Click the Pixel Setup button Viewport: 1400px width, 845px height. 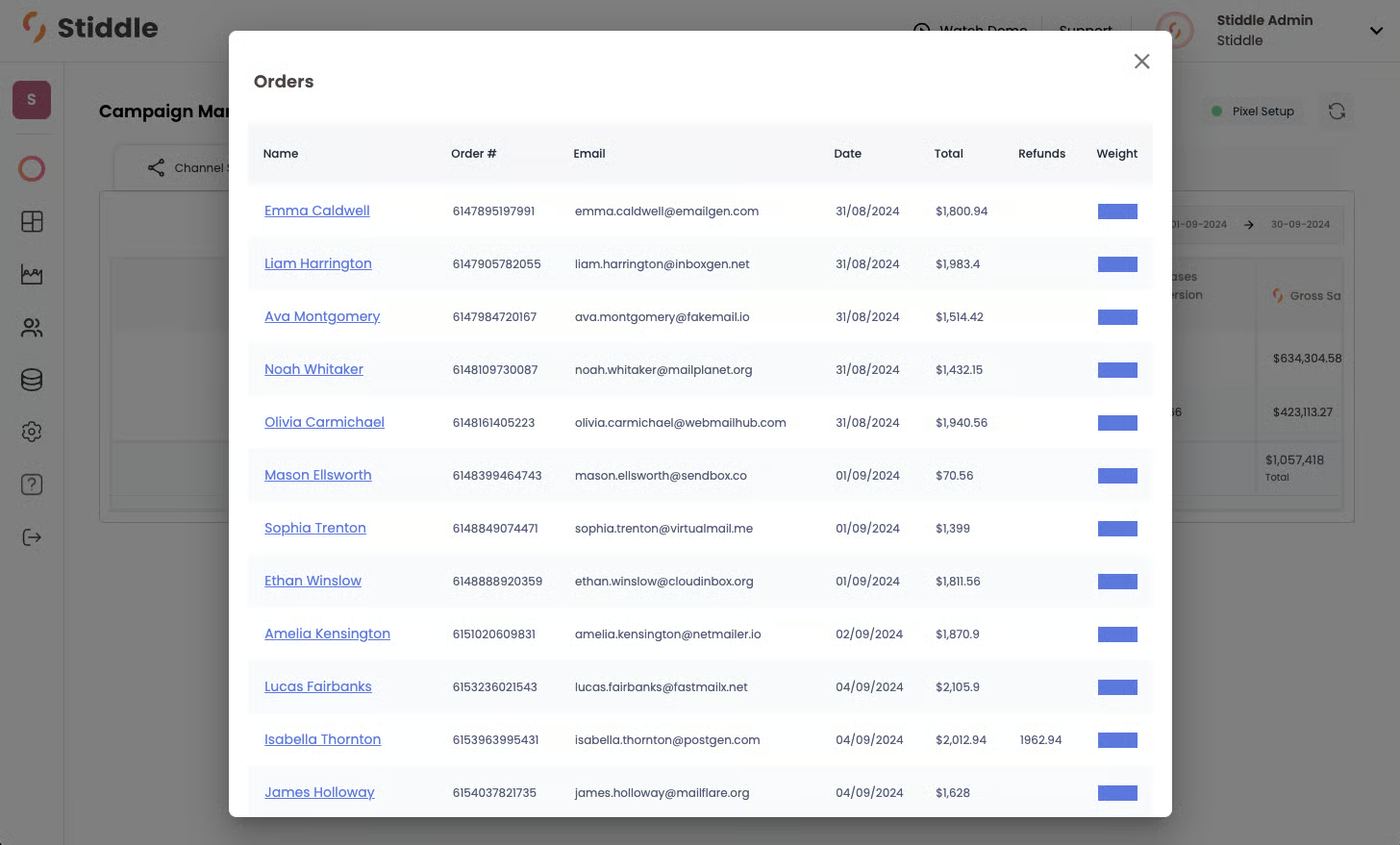pos(1252,111)
